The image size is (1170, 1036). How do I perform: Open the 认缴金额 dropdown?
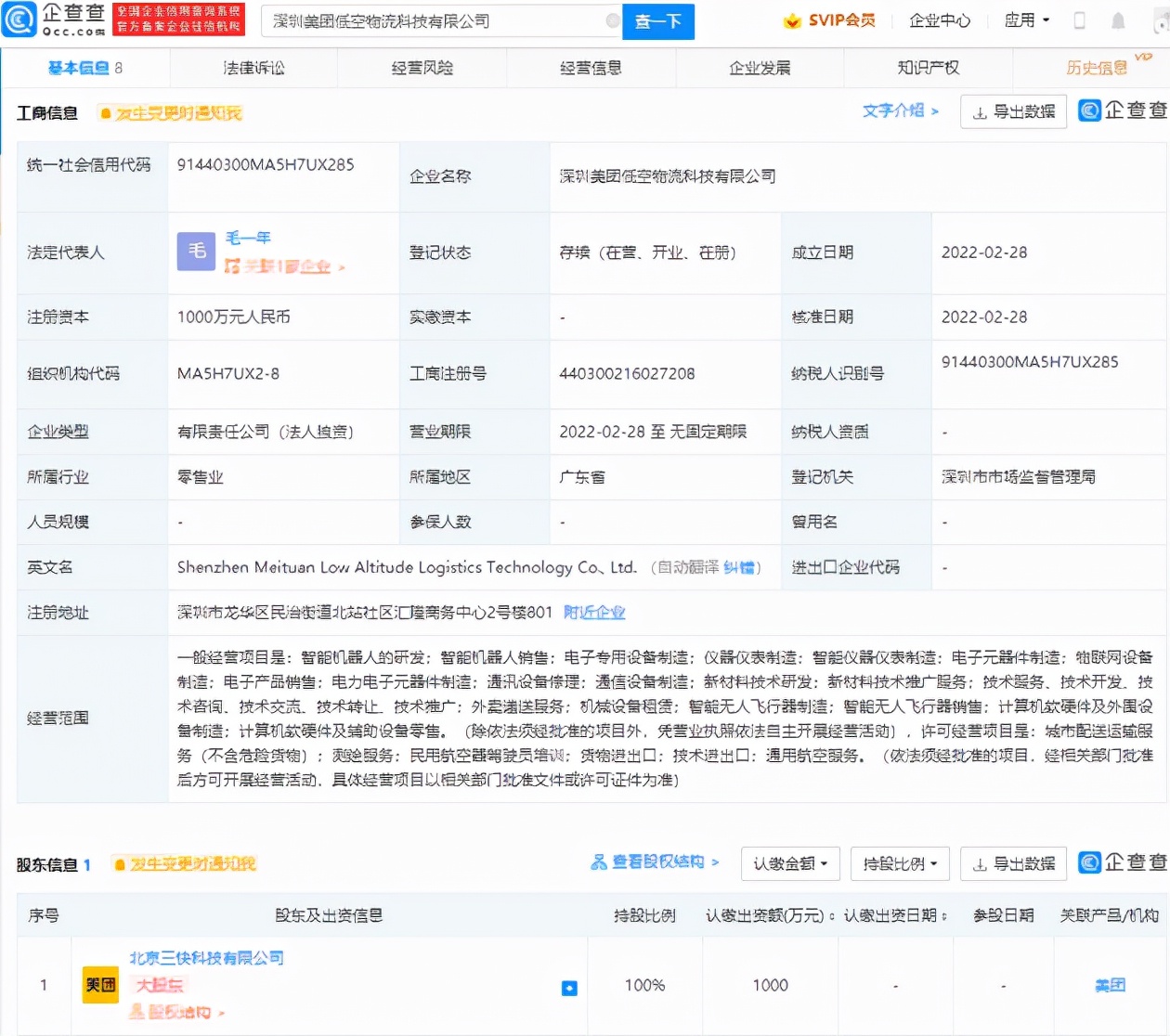pyautogui.click(x=787, y=863)
